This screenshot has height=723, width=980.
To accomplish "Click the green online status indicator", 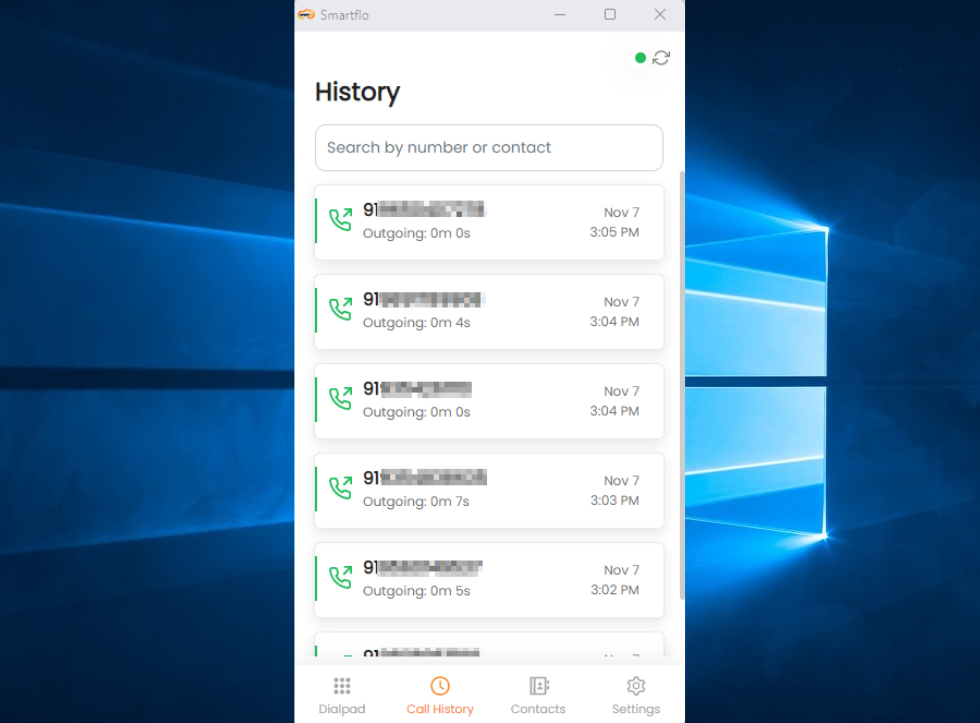I will [x=640, y=58].
